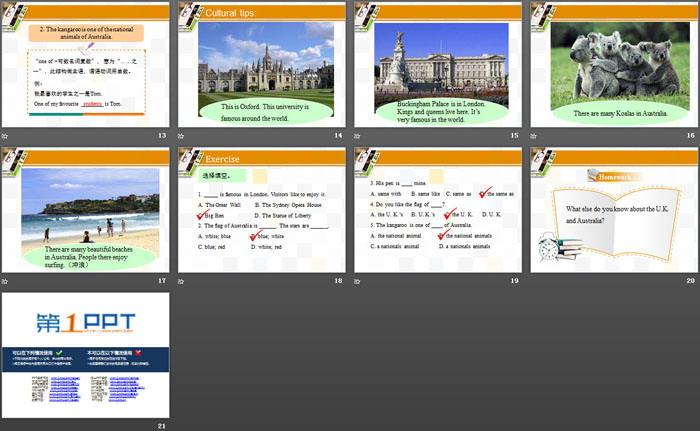
Task: Click the animation star icon under slide 13
Action: [4, 136]
